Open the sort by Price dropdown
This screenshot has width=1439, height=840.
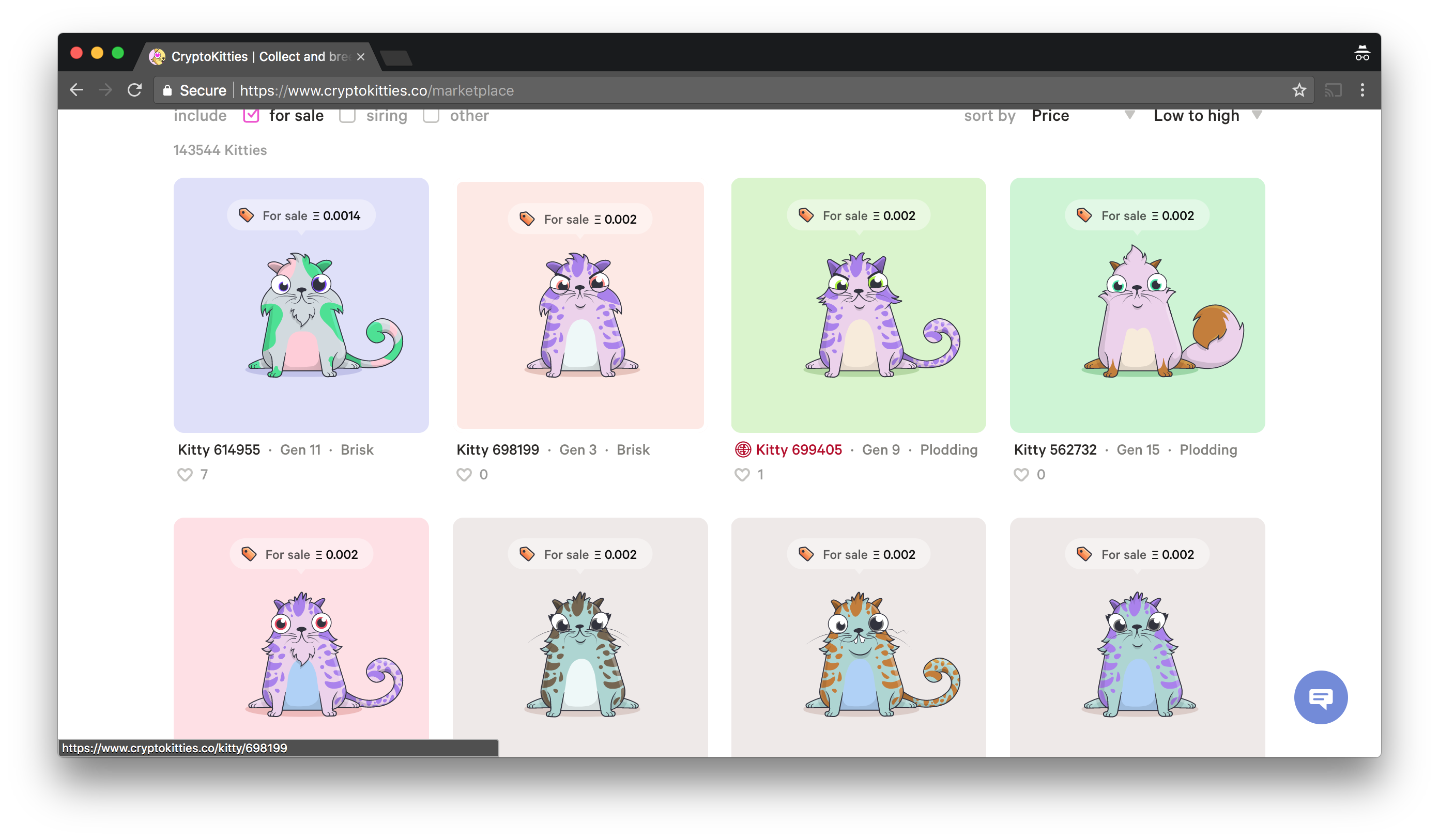pyautogui.click(x=1083, y=116)
